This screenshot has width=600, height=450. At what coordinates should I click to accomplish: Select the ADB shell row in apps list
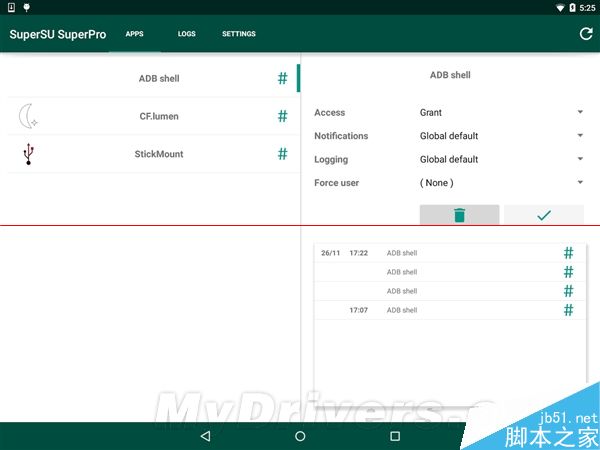(153, 78)
